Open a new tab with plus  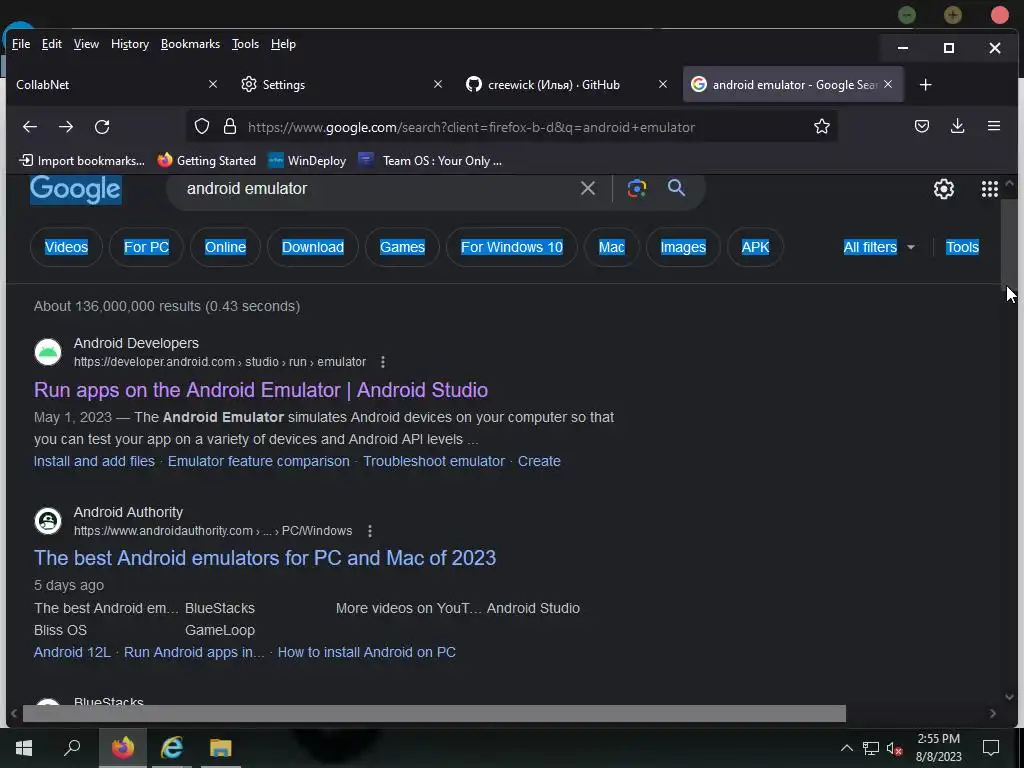(x=925, y=84)
